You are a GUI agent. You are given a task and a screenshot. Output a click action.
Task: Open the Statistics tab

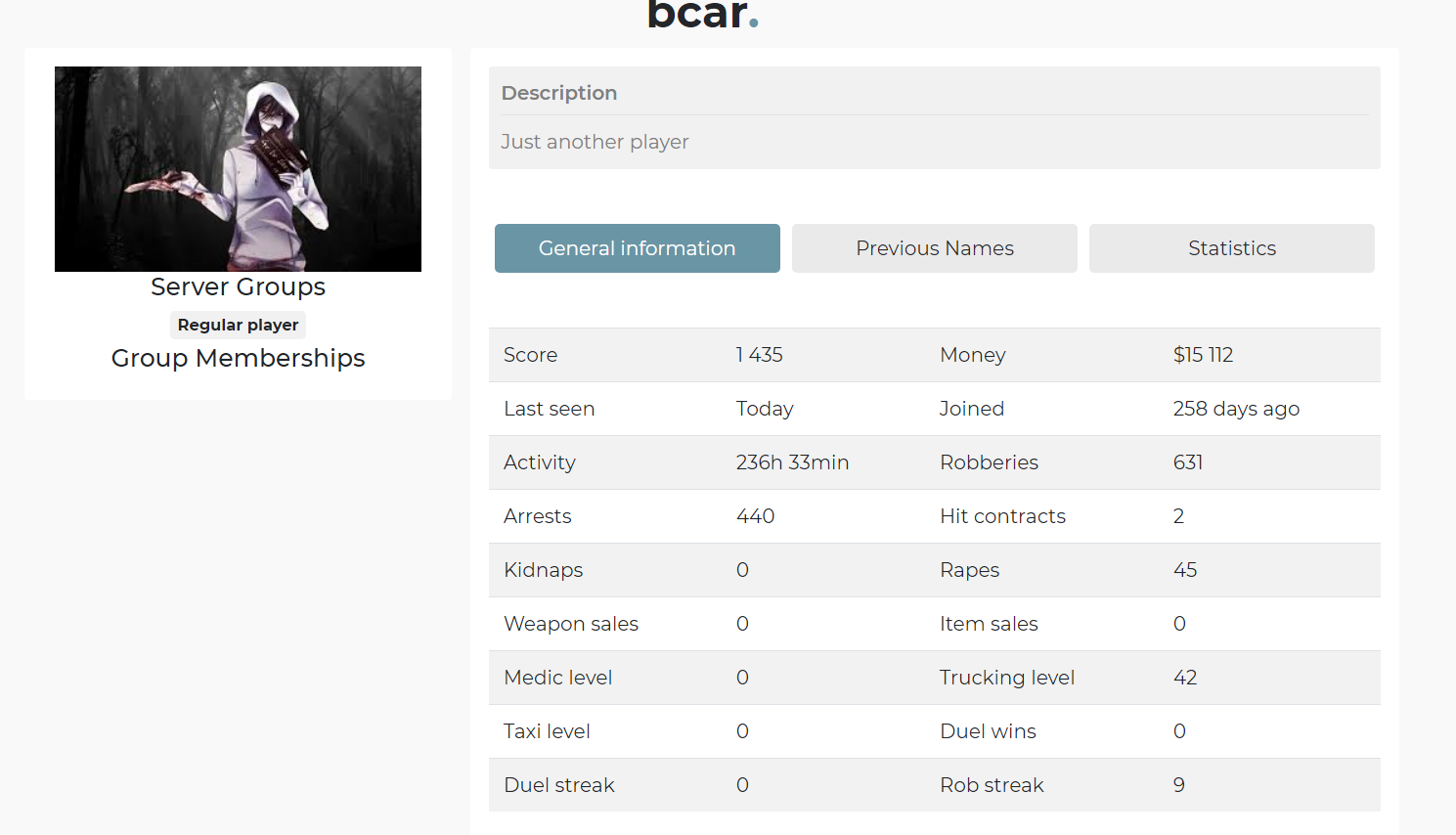coord(1231,248)
